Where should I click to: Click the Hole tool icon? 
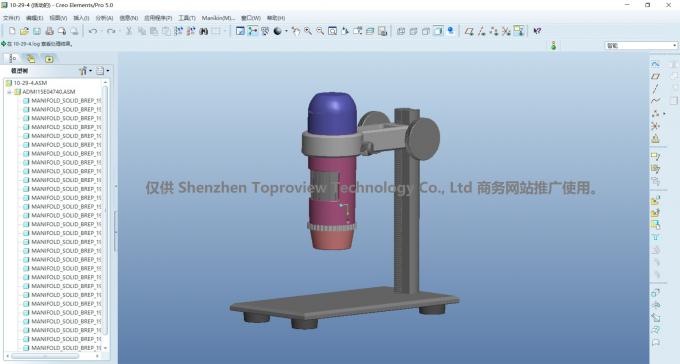click(x=655, y=238)
